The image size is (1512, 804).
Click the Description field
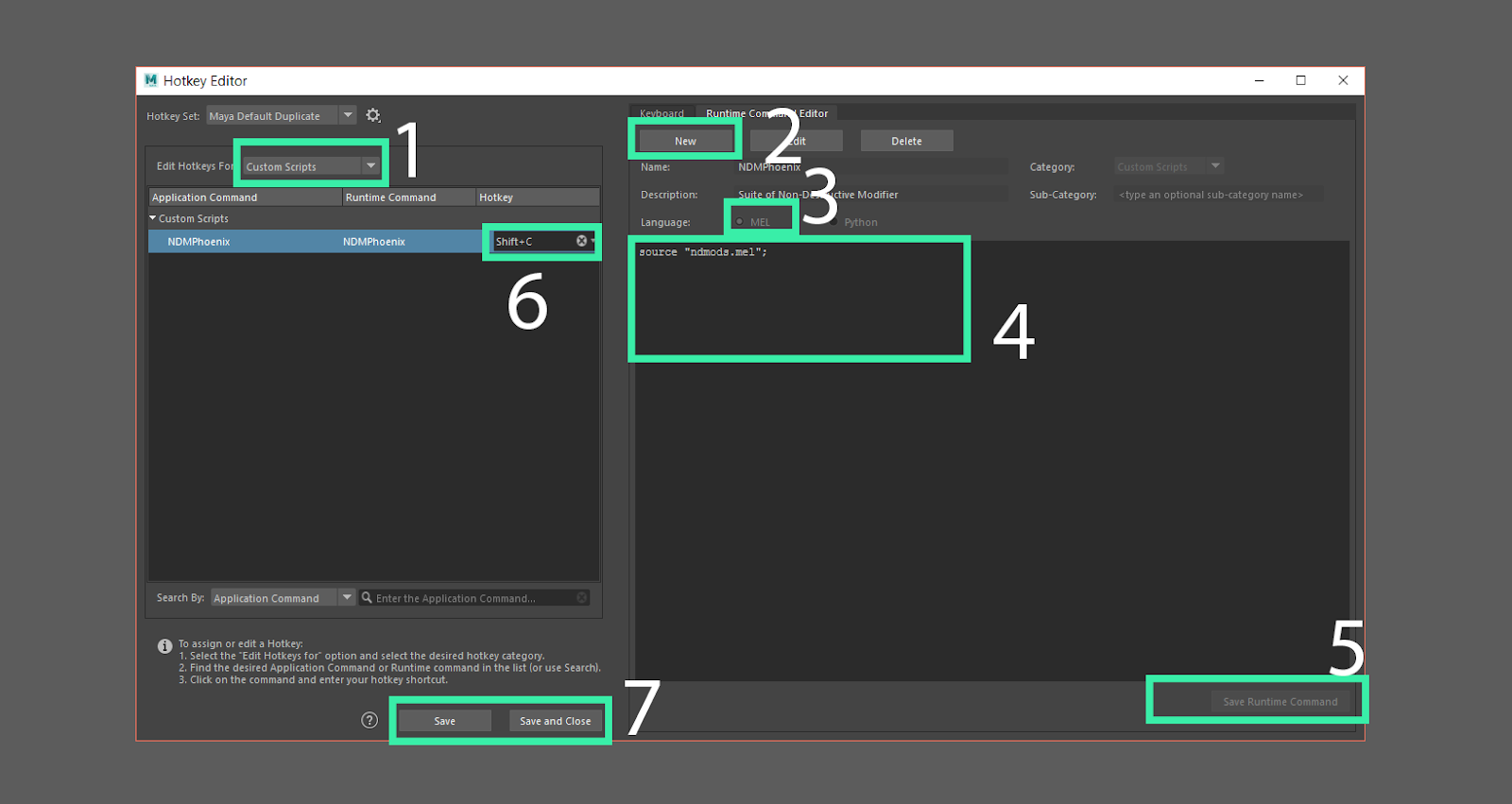870,195
